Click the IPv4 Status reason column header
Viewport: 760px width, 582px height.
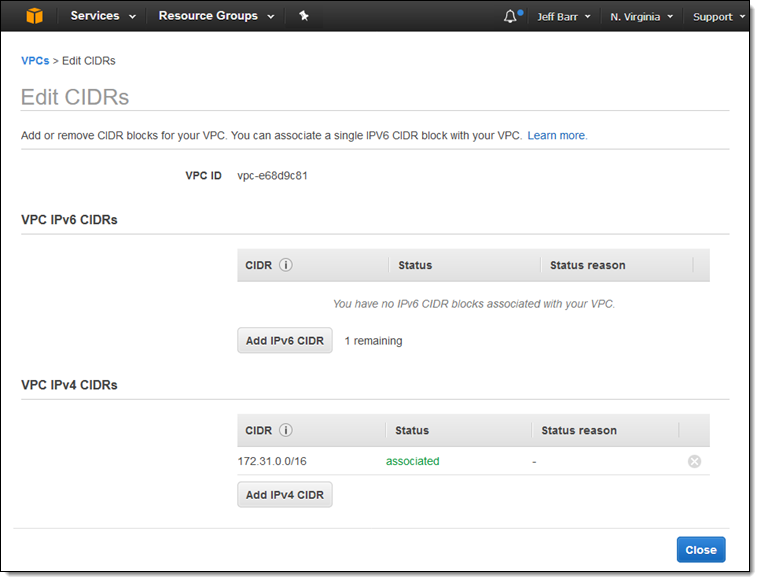pos(579,430)
